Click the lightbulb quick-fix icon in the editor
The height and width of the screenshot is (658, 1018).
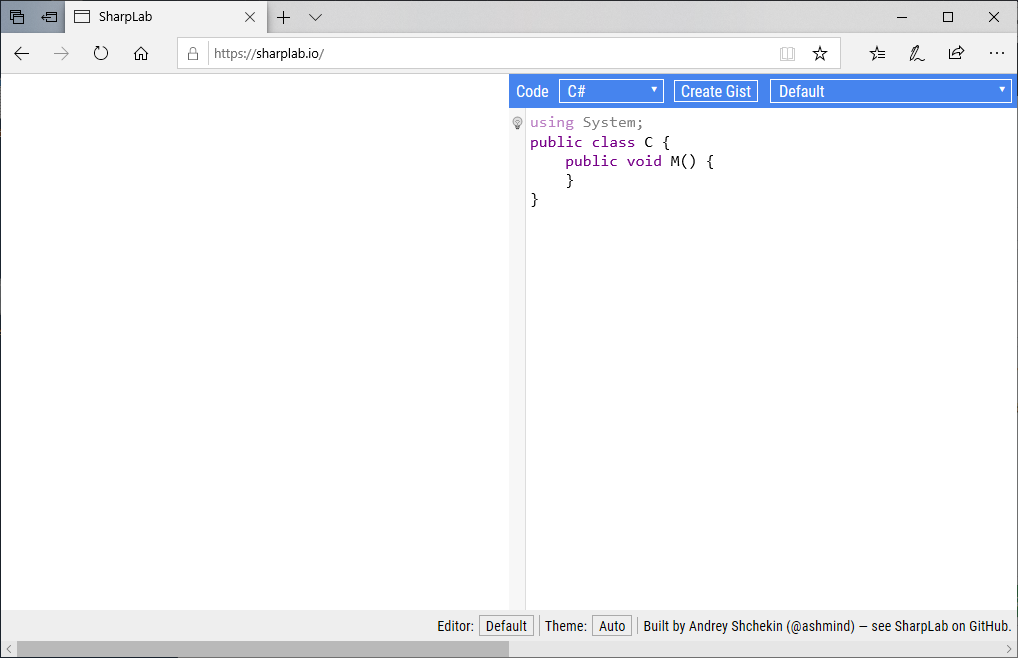click(517, 123)
